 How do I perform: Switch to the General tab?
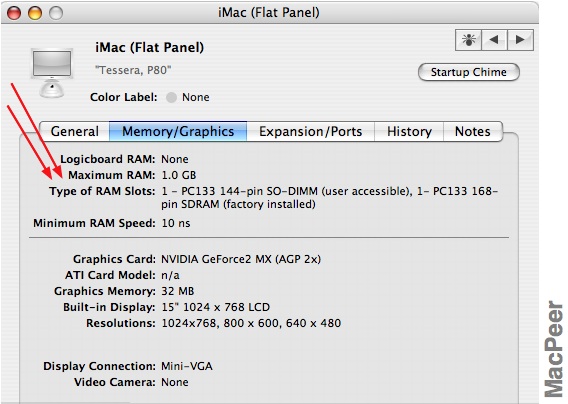pyautogui.click(x=74, y=131)
